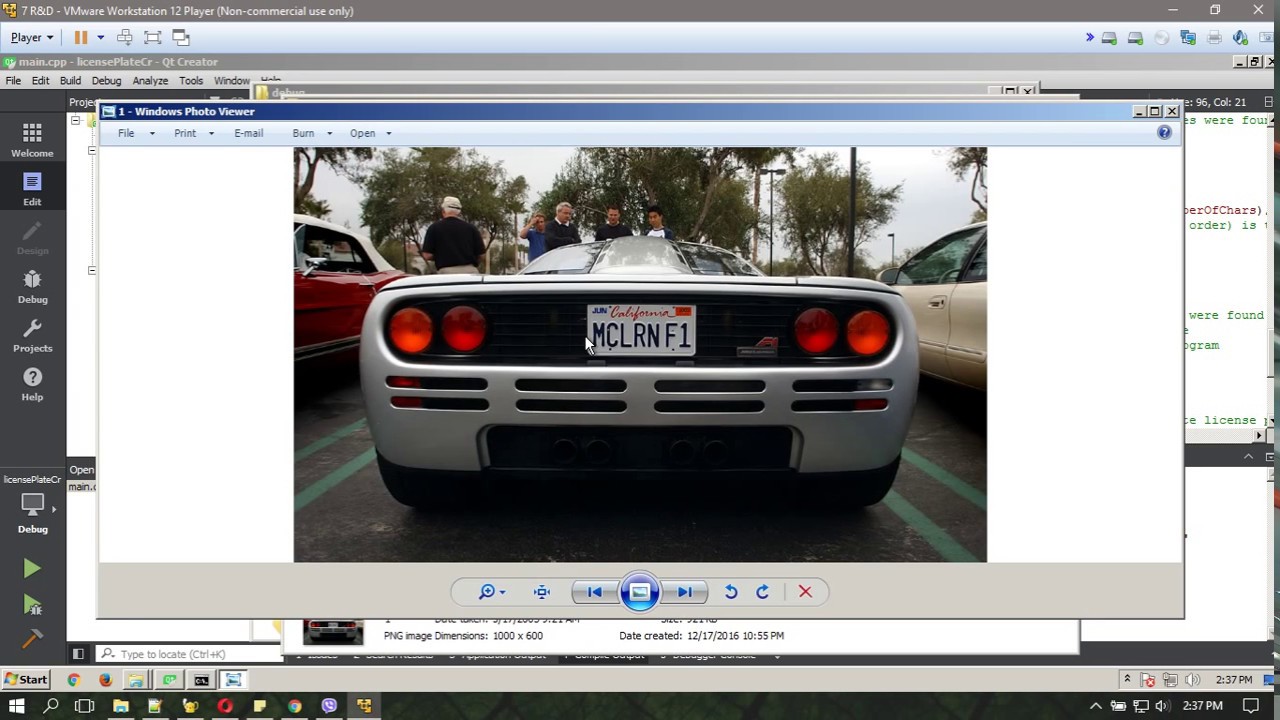Open Qt Creator Debug menu

coord(106,81)
